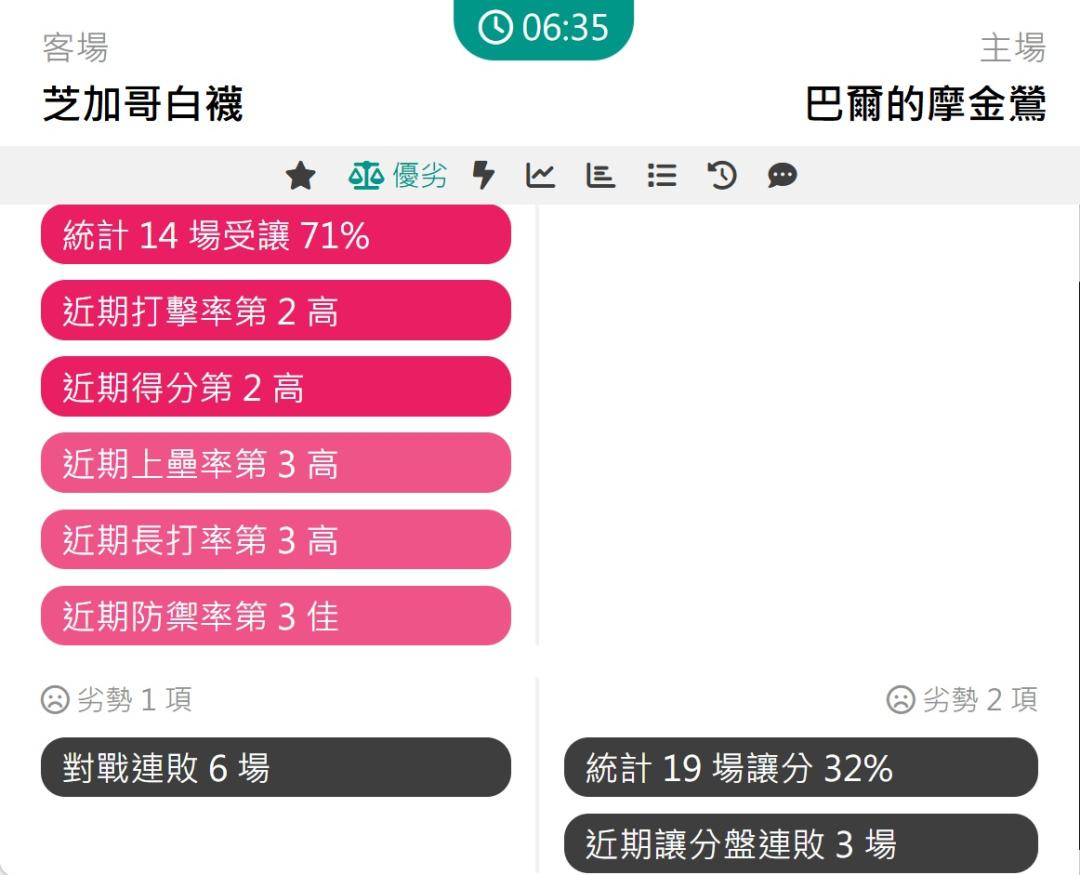The width and height of the screenshot is (1080, 875).
Task: Tap the 對戰連敗 6 場 pill
Action: coord(276,768)
